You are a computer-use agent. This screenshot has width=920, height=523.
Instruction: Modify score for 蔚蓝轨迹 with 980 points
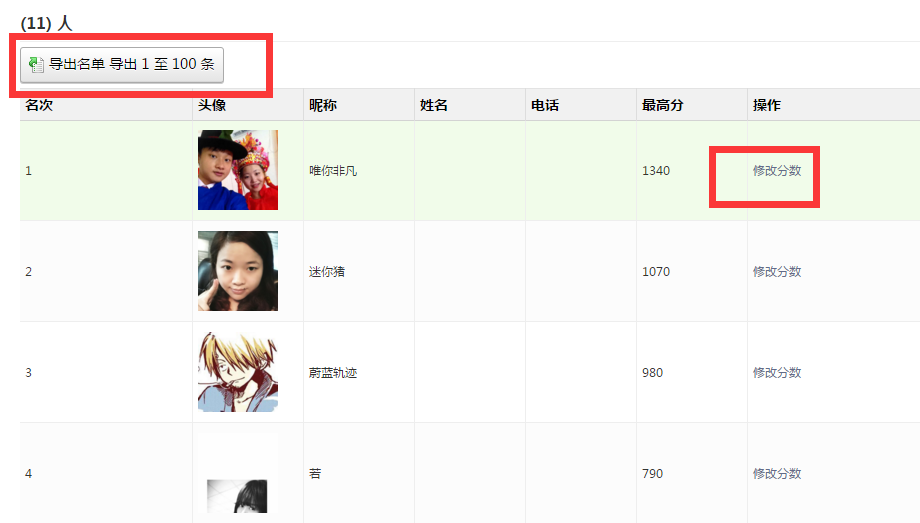[777, 373]
